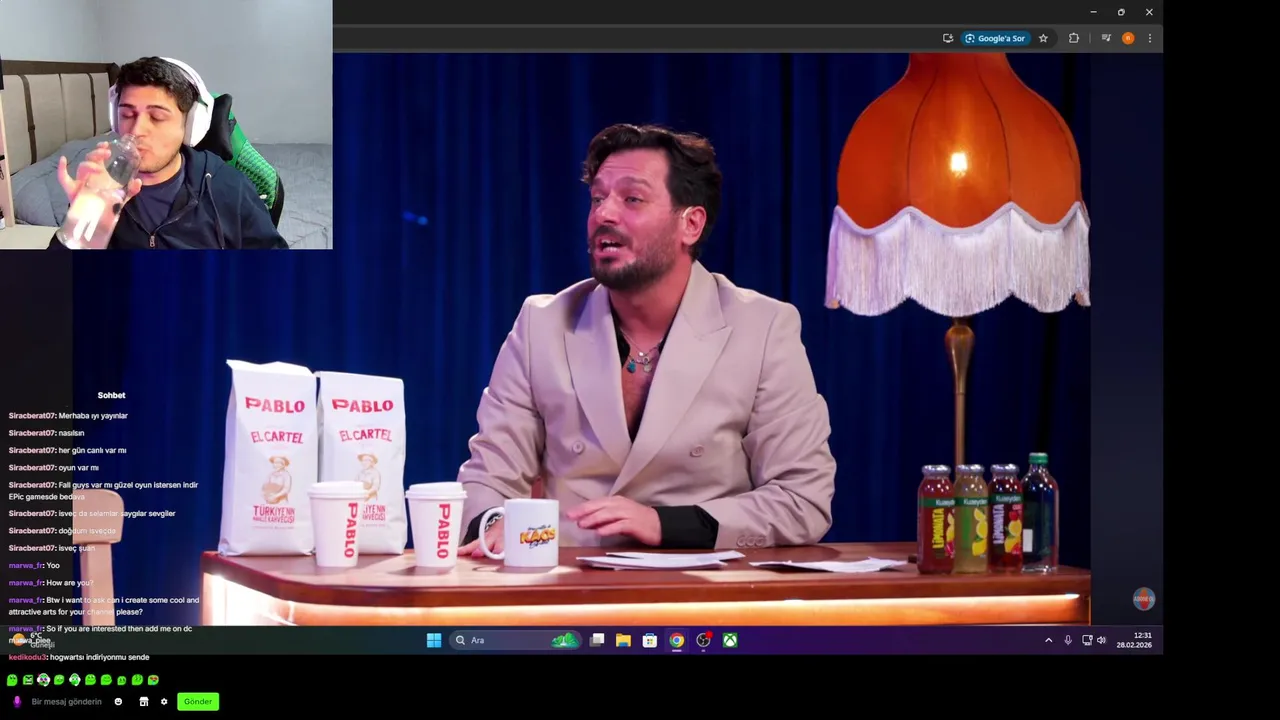Click the username in 'nasılsın' message
Screen dimensions: 1280x720
coord(32,433)
